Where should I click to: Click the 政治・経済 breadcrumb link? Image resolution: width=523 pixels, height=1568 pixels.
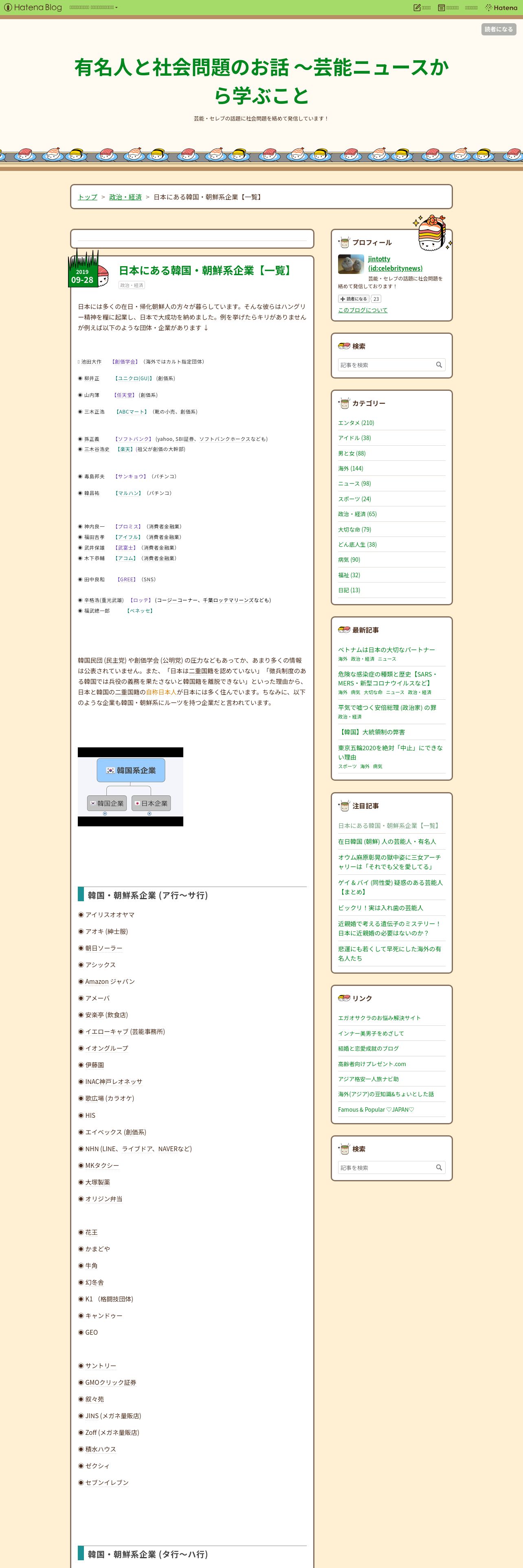125,197
